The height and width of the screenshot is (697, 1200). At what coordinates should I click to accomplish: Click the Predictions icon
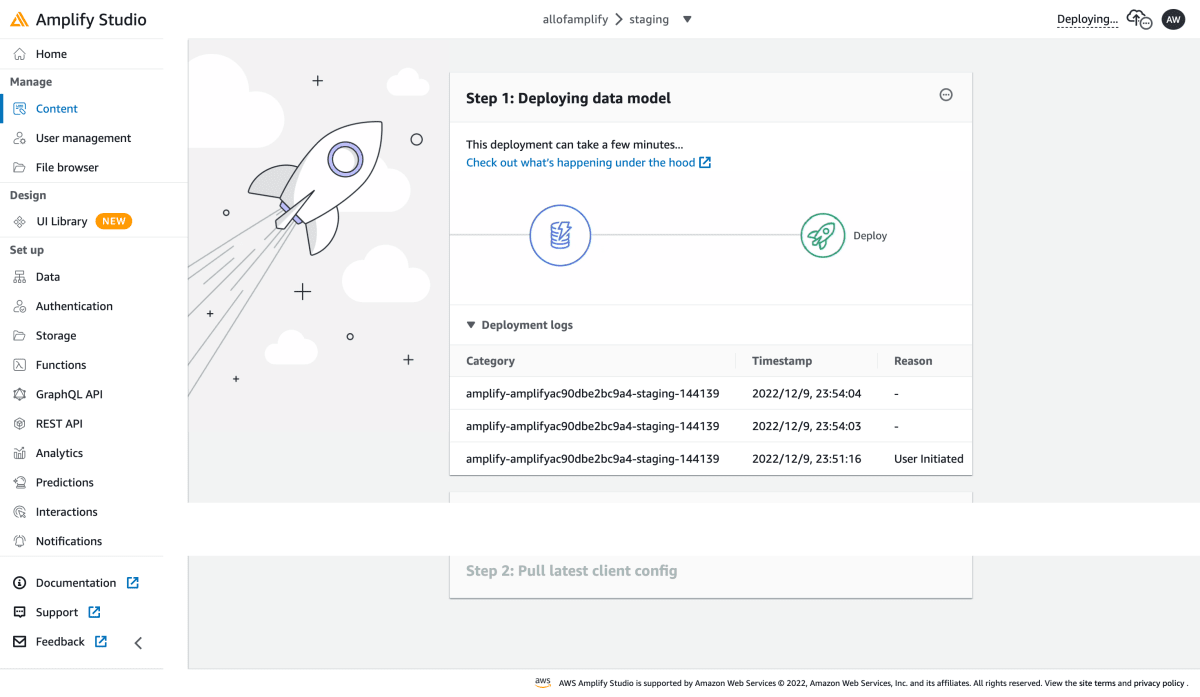[x=19, y=483]
